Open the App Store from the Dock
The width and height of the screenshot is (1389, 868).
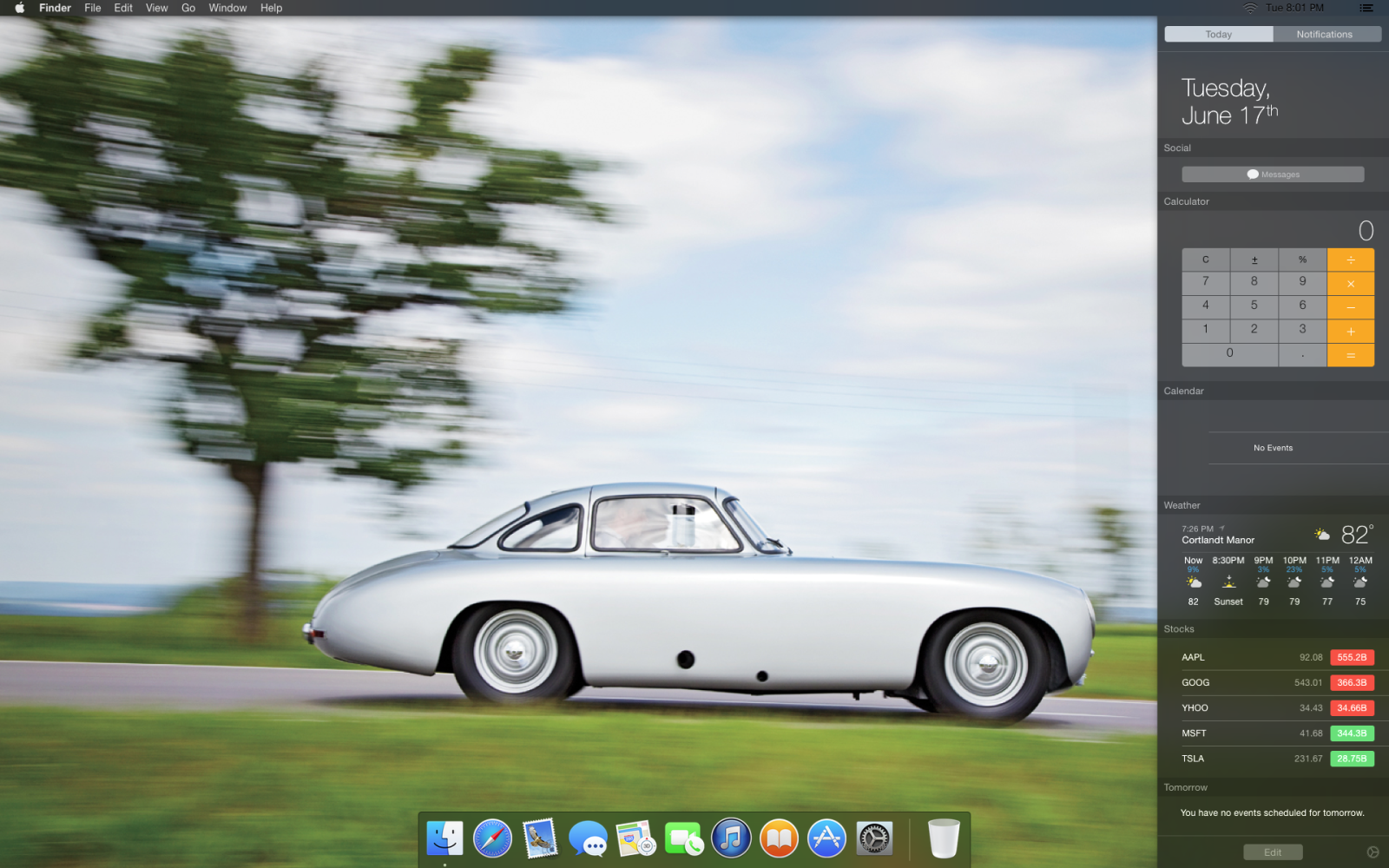coord(826,838)
